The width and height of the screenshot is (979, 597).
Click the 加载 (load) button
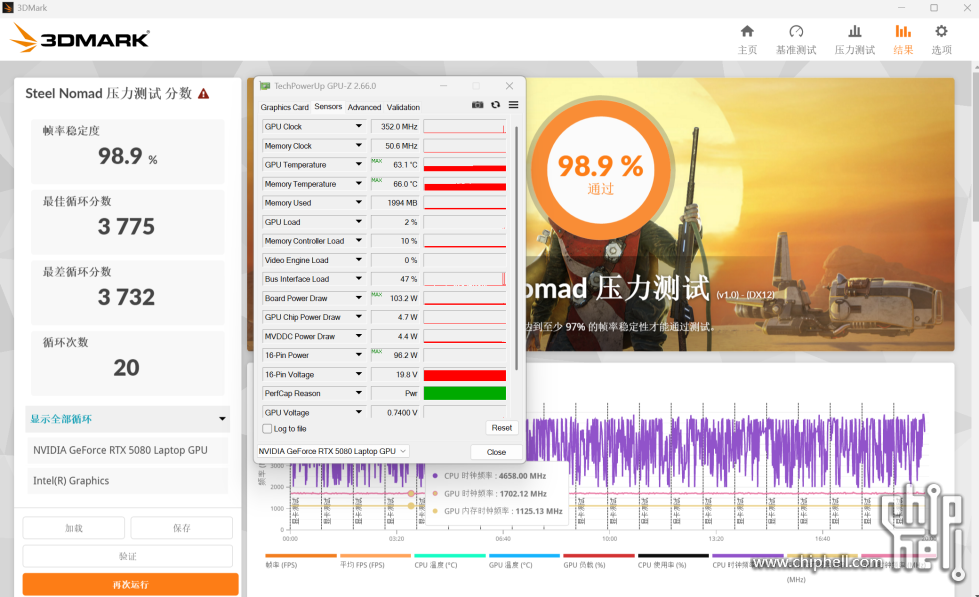click(x=74, y=528)
